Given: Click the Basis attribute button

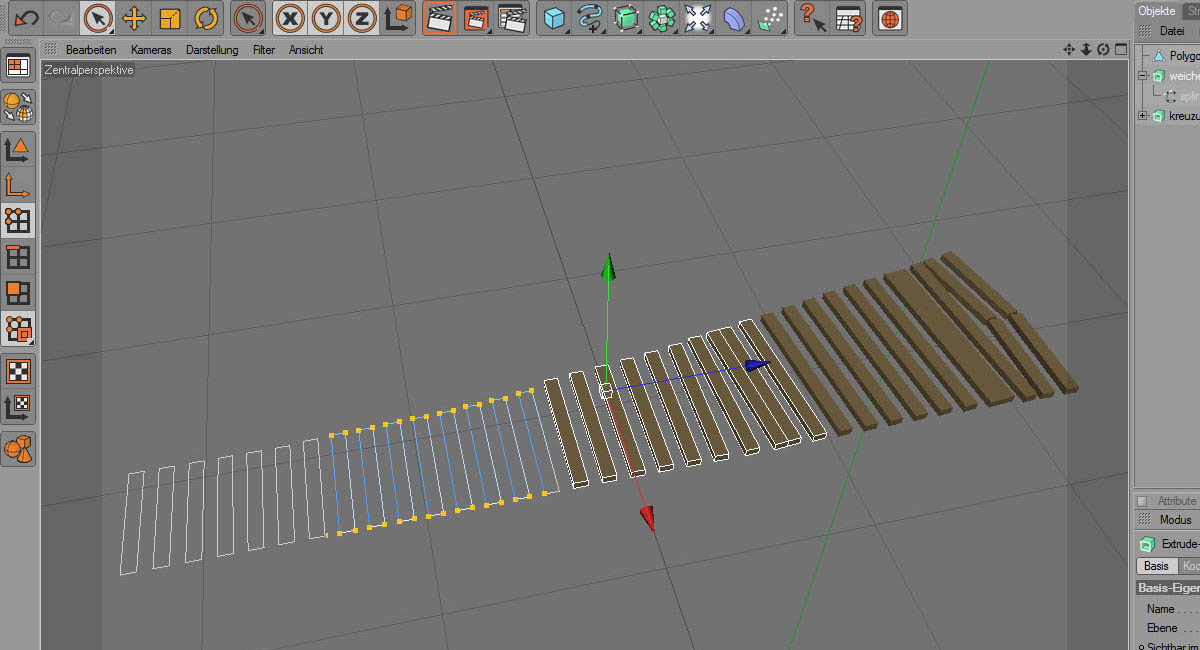Looking at the screenshot, I should pyautogui.click(x=1155, y=566).
